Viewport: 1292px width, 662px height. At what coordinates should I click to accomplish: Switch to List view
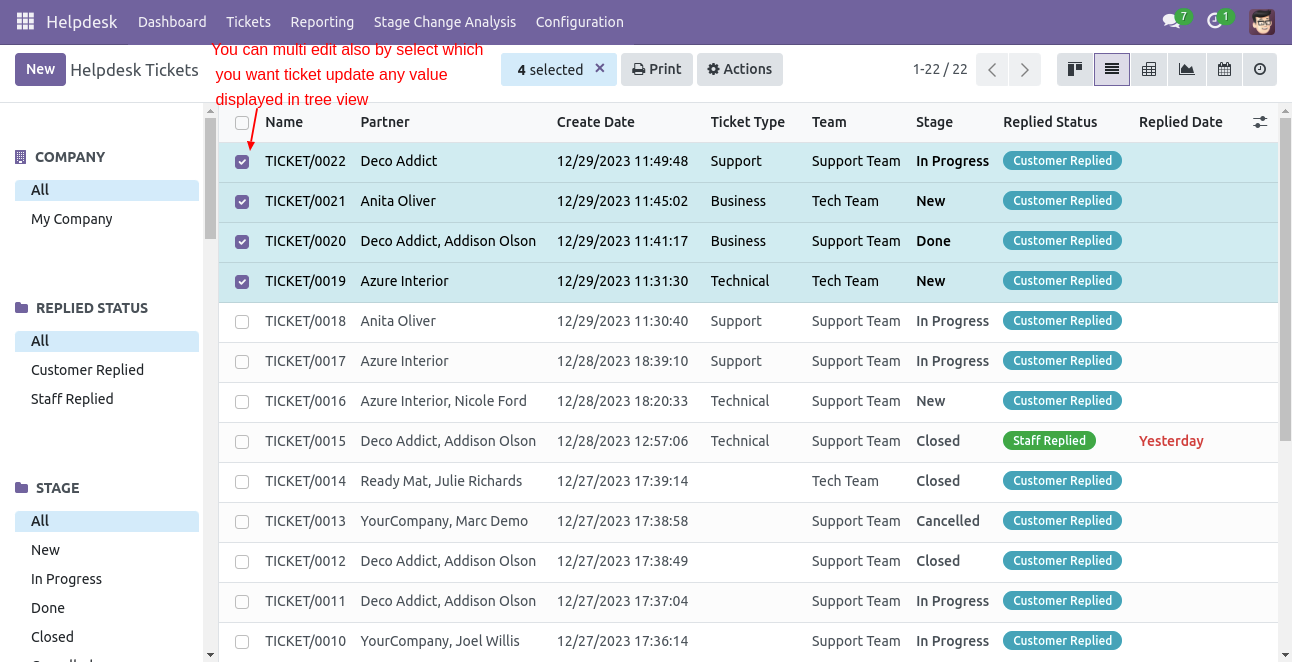(x=1112, y=69)
